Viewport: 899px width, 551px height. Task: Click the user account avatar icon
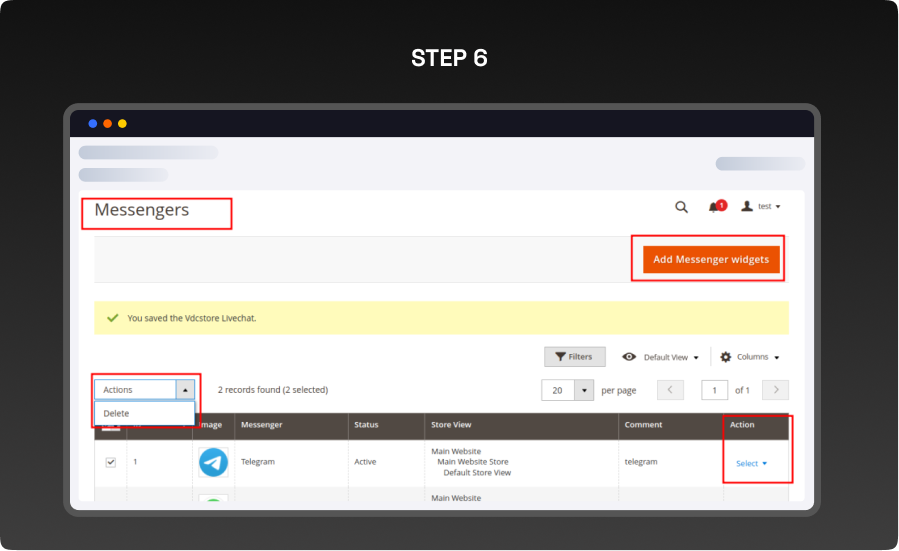[x=747, y=206]
